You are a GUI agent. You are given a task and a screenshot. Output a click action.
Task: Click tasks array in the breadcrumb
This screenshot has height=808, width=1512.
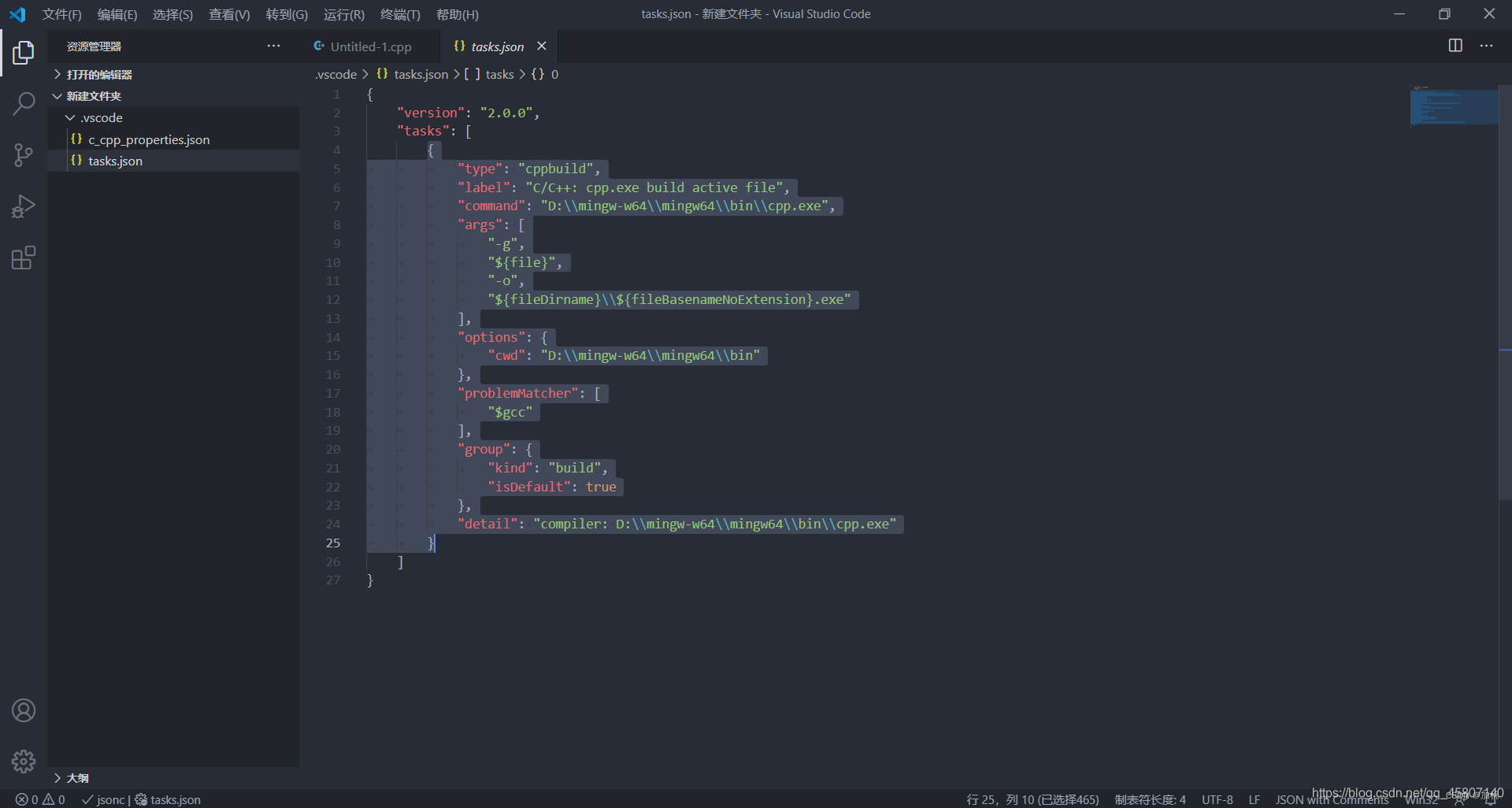pyautogui.click(x=489, y=74)
